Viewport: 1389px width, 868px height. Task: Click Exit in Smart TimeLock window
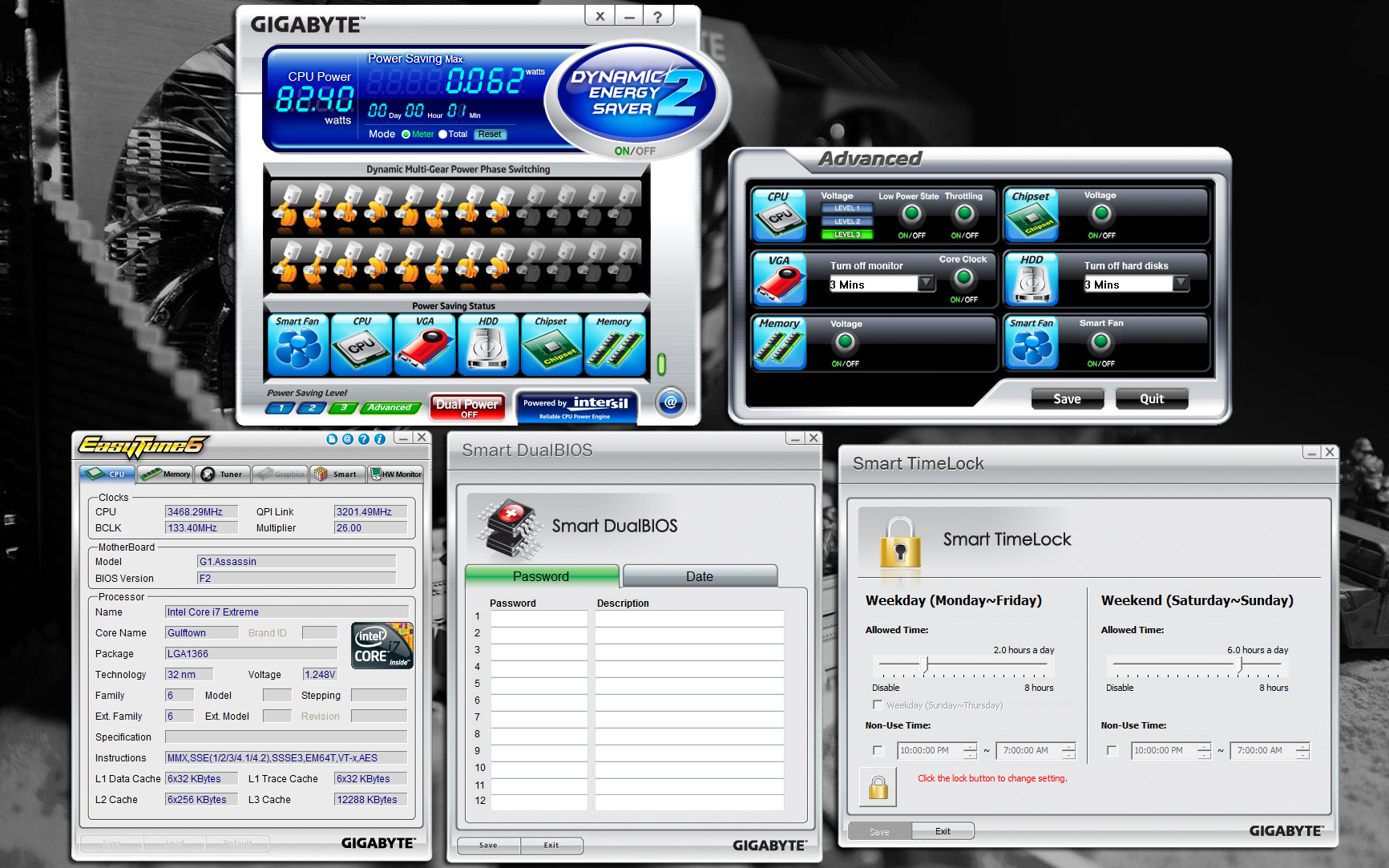click(943, 831)
